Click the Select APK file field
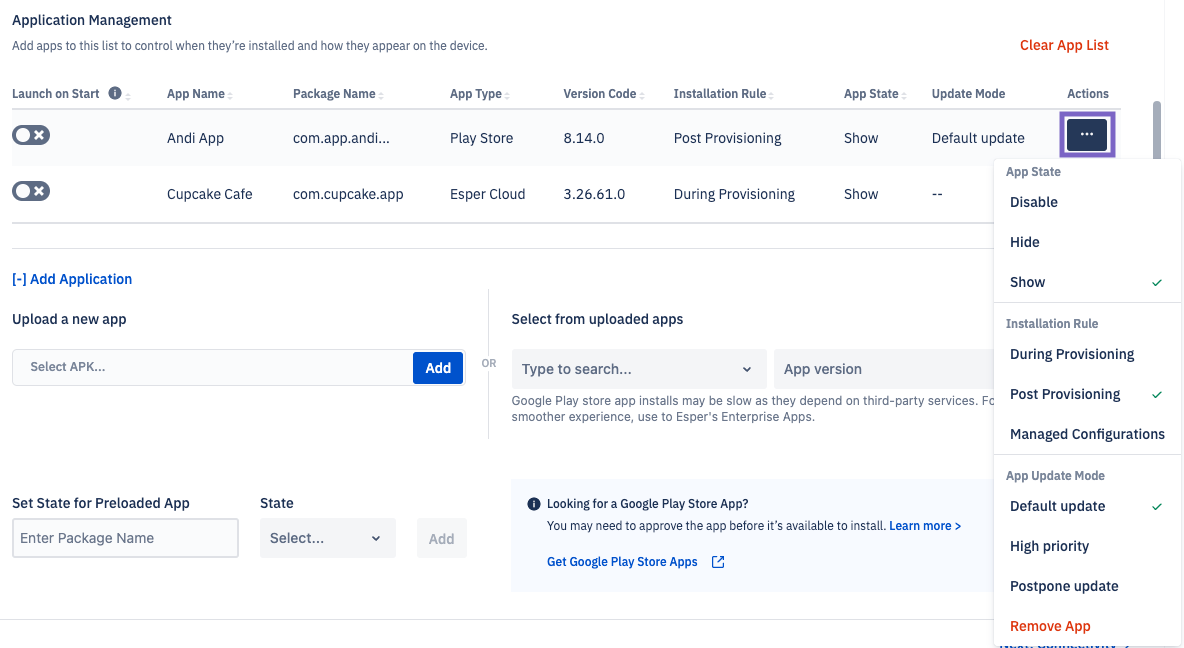The image size is (1184, 648). [212, 367]
